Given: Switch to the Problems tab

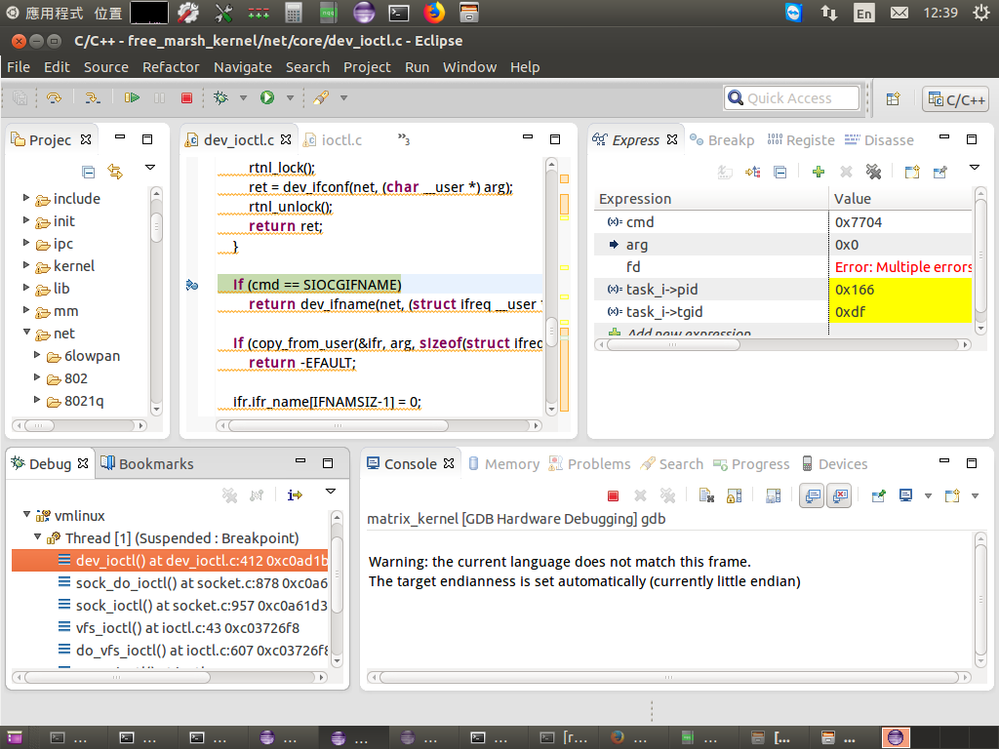Looking at the screenshot, I should coord(590,464).
